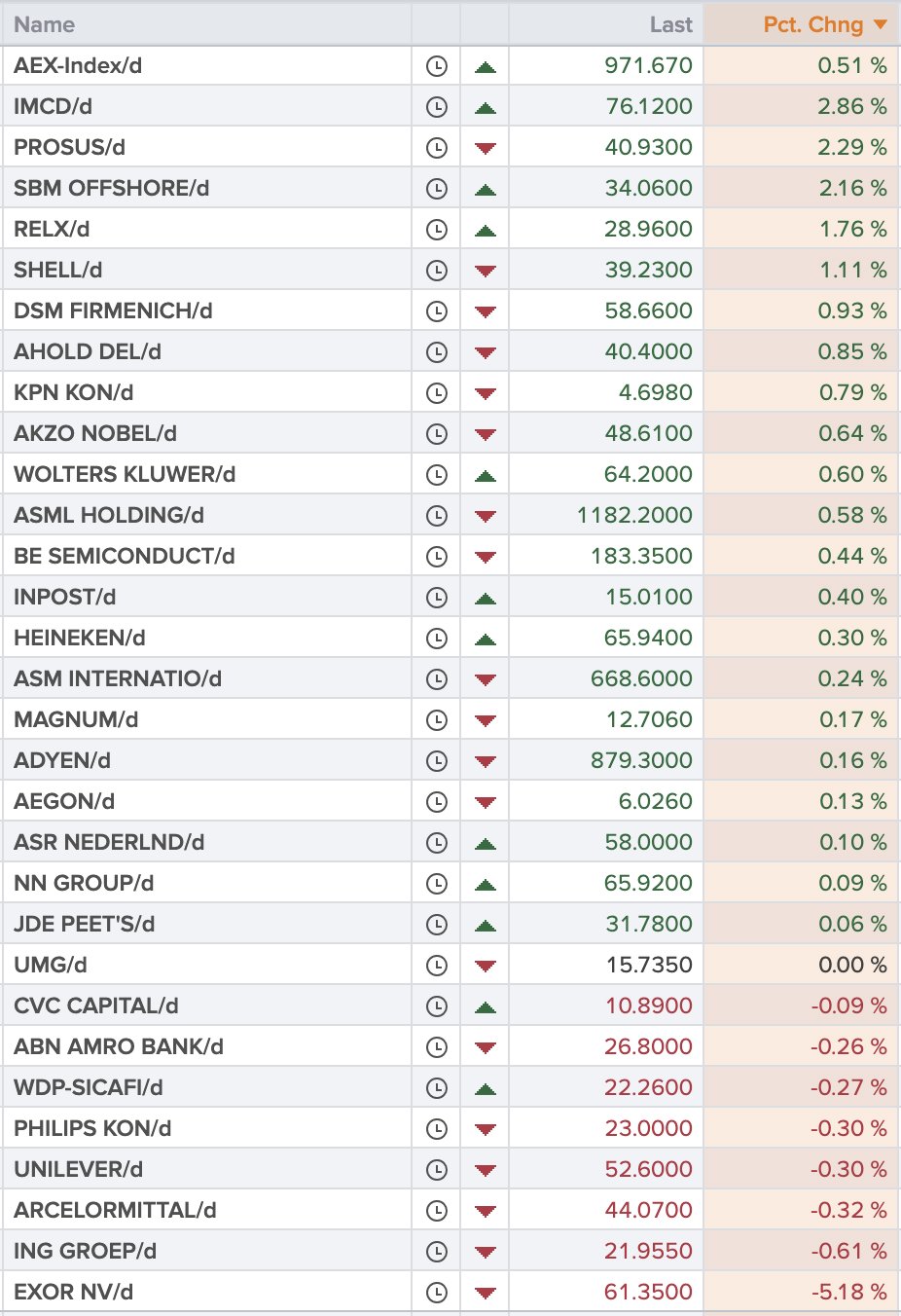Screen dimensions: 901x1316
Task: Click percent change 2.86 %
Action: pos(852,107)
